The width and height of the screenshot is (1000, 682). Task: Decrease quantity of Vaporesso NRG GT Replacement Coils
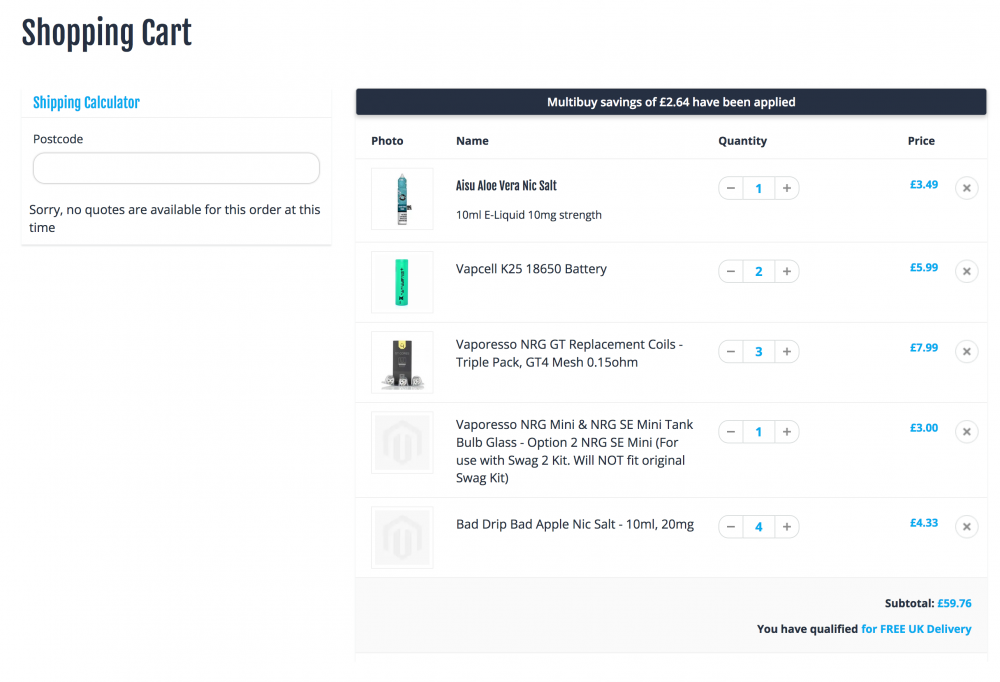click(x=731, y=352)
